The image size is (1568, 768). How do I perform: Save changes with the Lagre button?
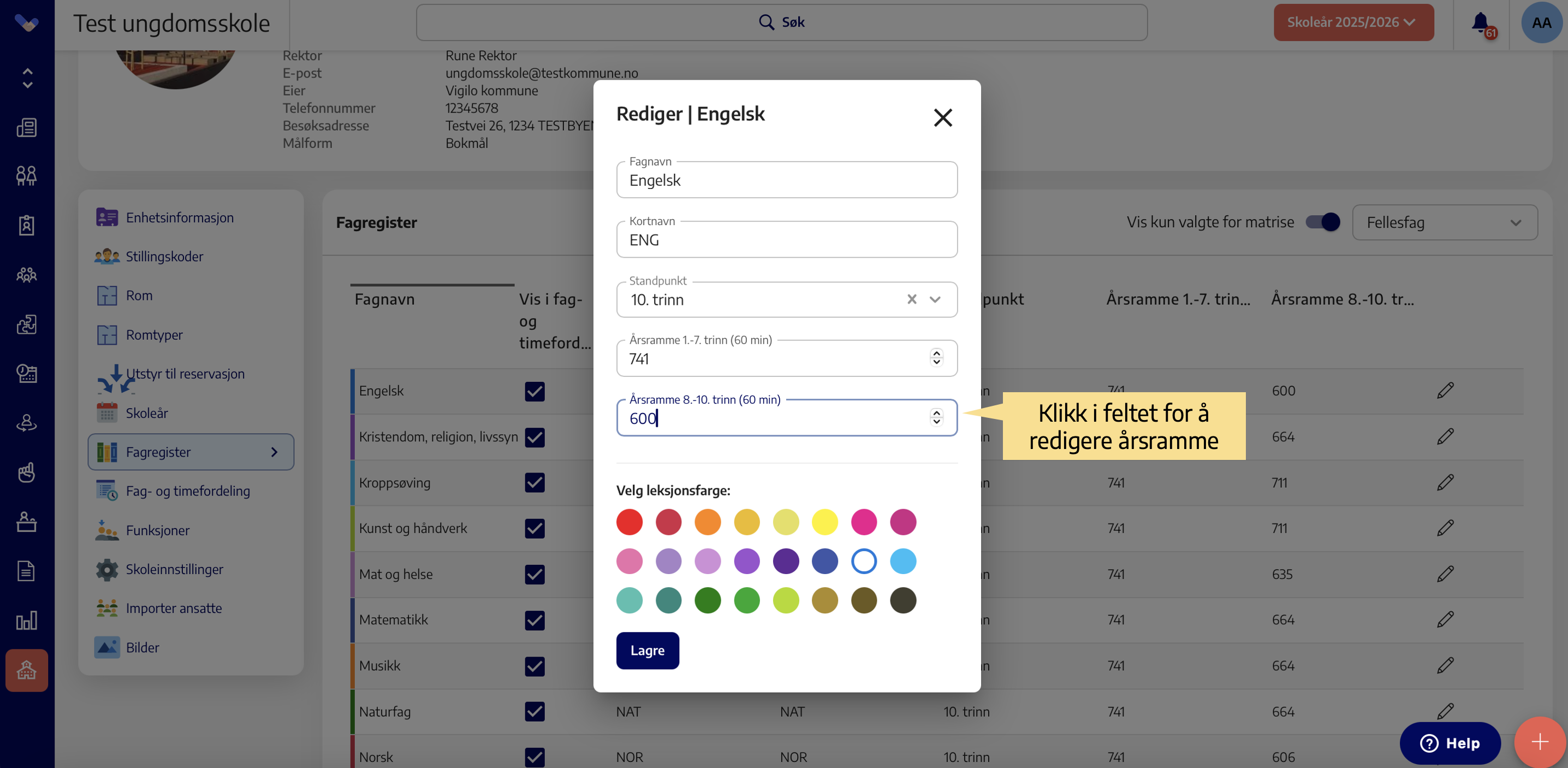point(647,651)
